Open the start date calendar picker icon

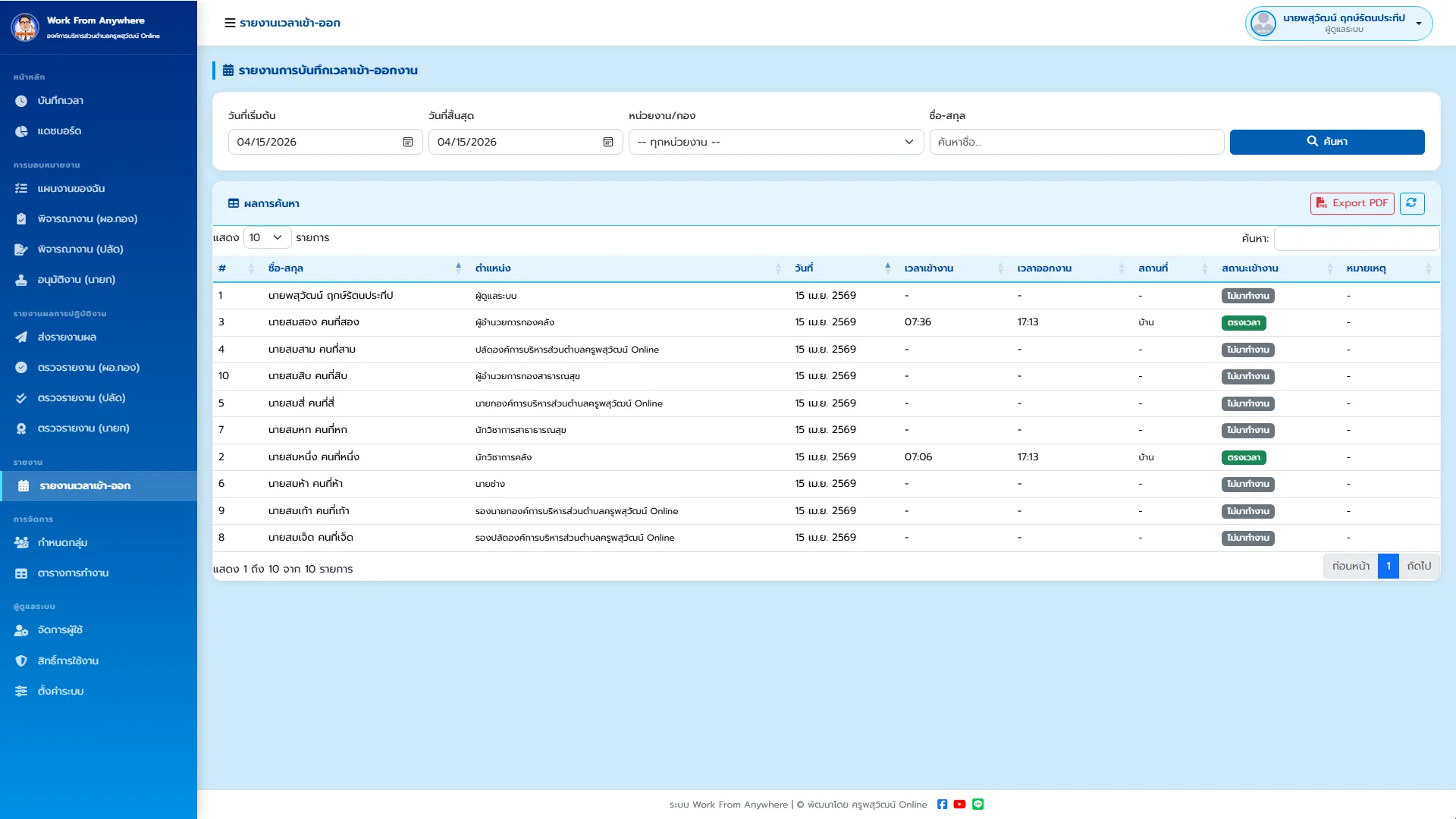tap(408, 142)
